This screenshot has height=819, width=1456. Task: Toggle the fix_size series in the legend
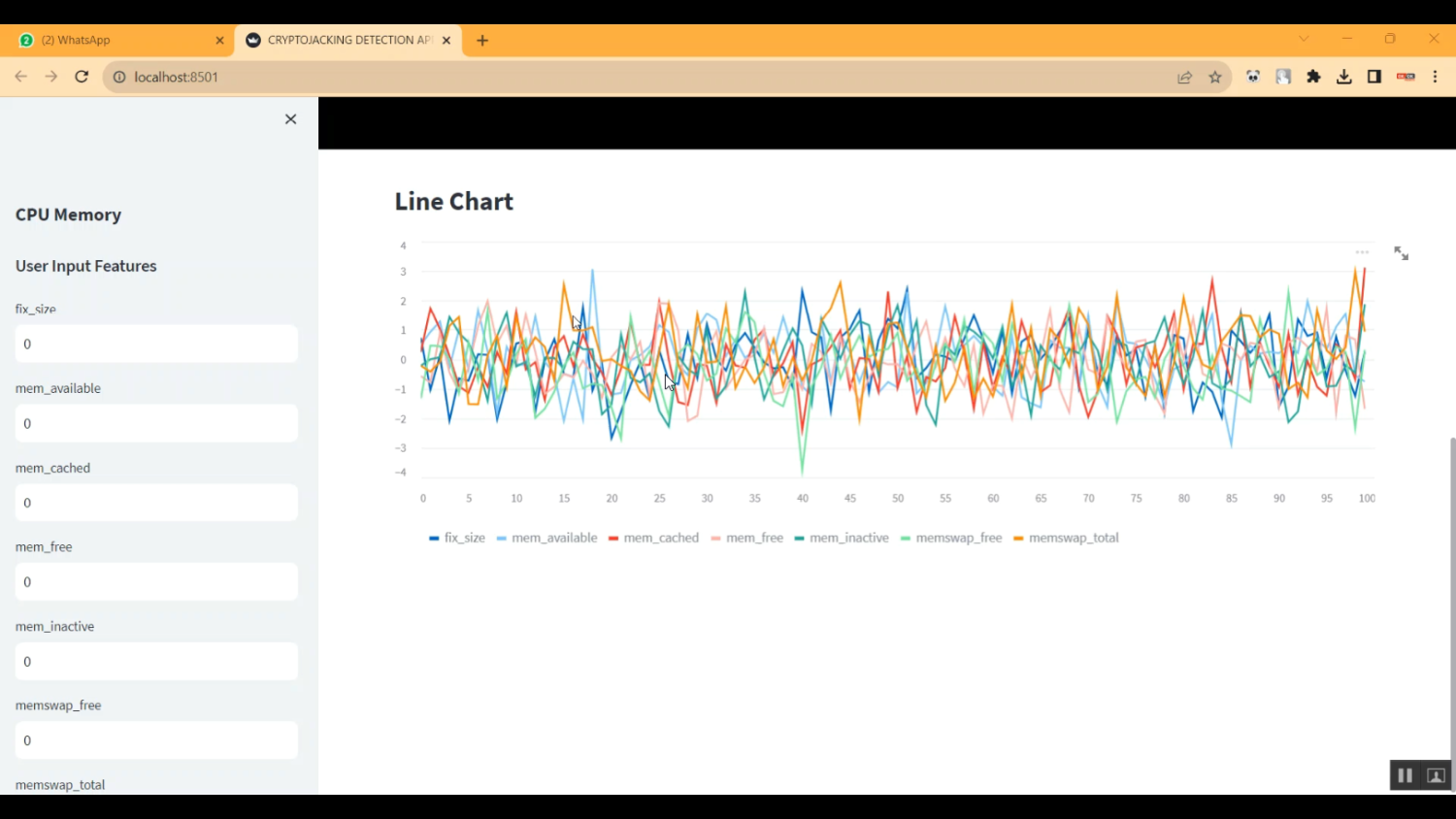click(x=457, y=538)
